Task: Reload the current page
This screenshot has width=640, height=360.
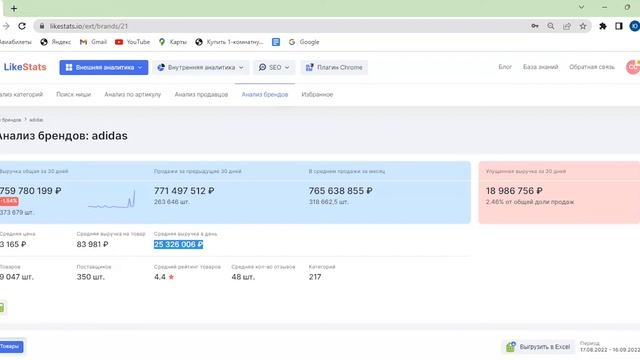Action: [22, 26]
